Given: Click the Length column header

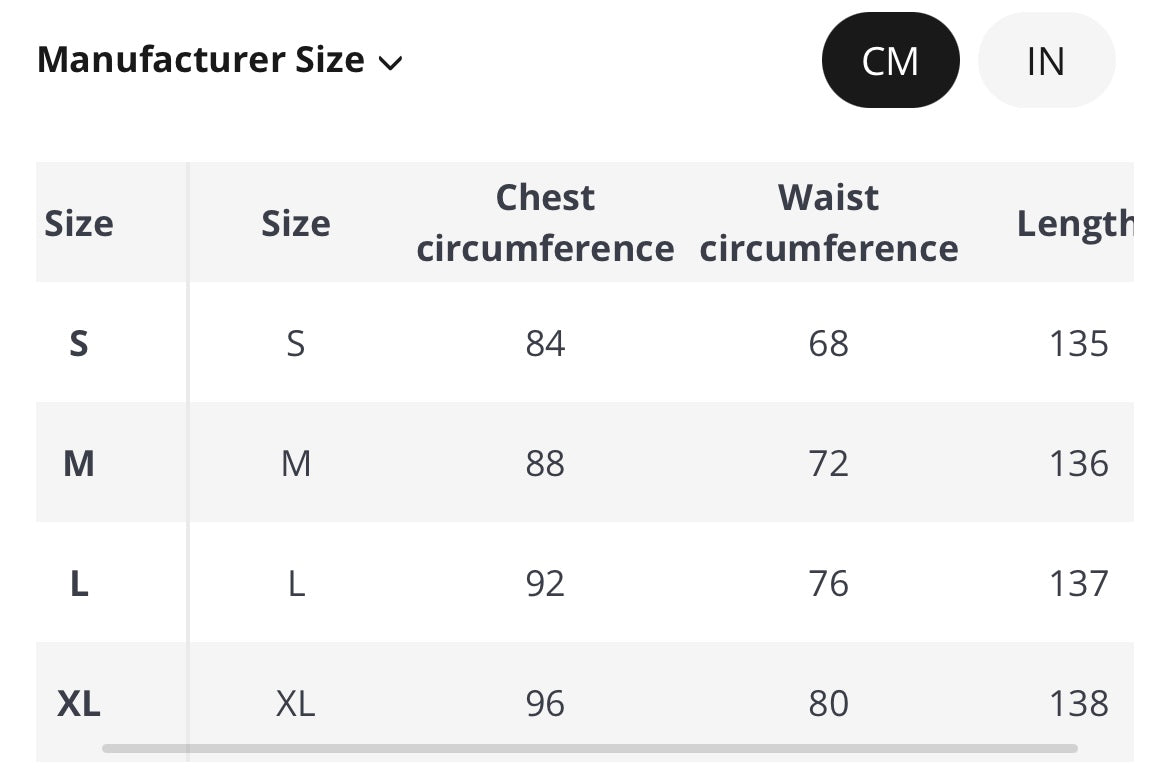Looking at the screenshot, I should click(1074, 223).
